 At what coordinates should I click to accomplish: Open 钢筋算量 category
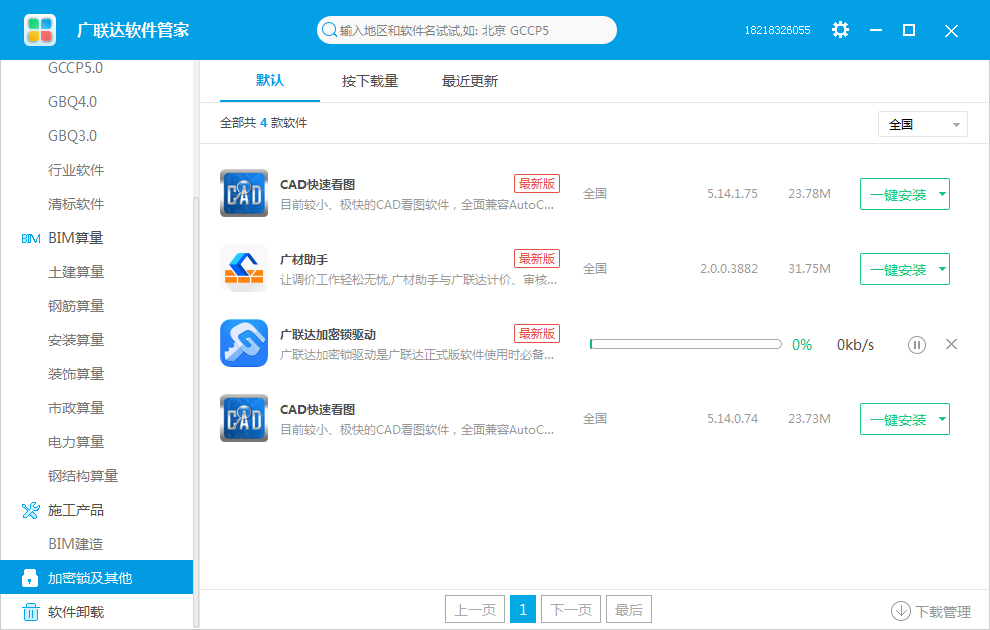[x=76, y=306]
